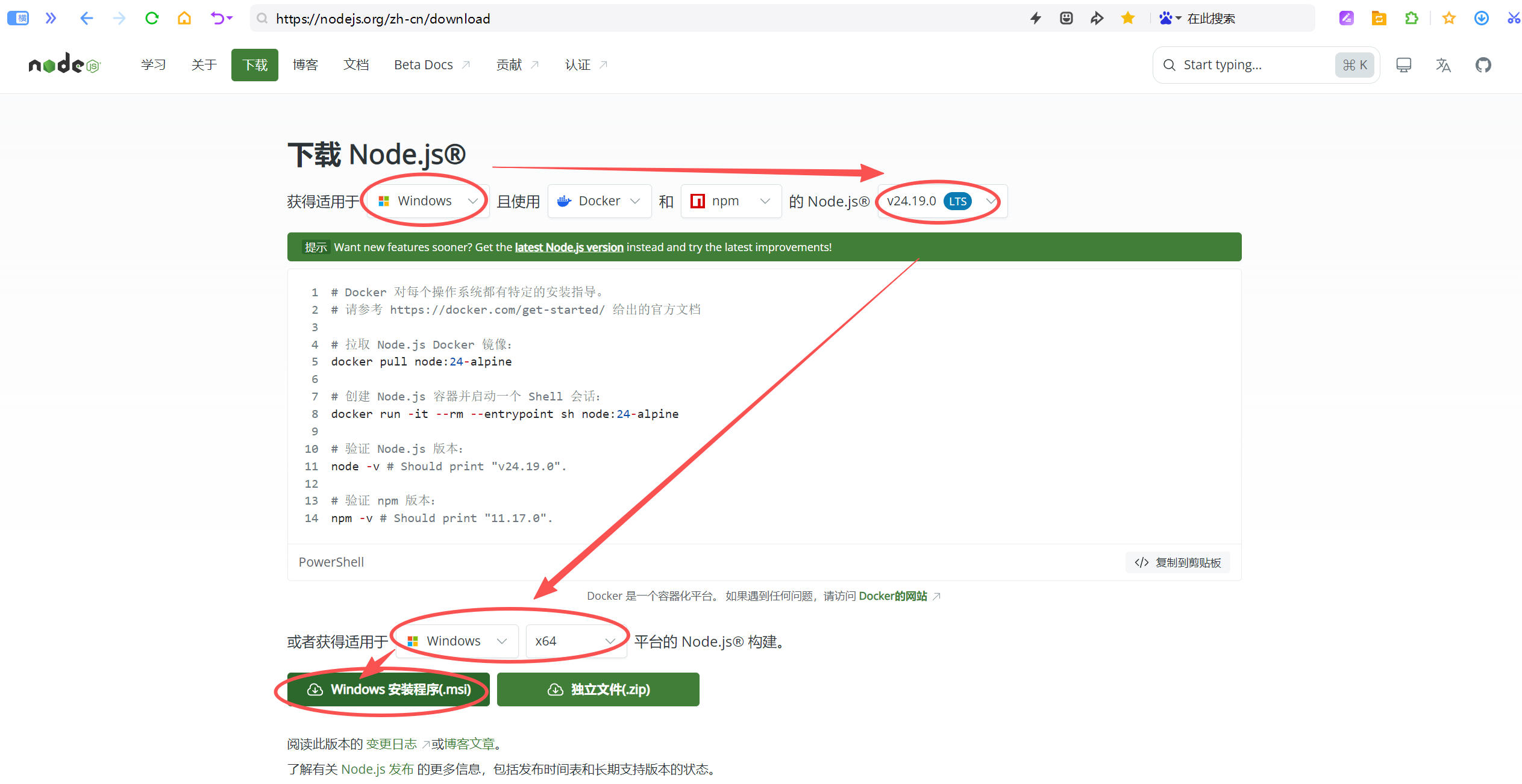Screen dimensions: 1522x784
Task: Expand the double chevron toolbar icon
Action: point(51,18)
